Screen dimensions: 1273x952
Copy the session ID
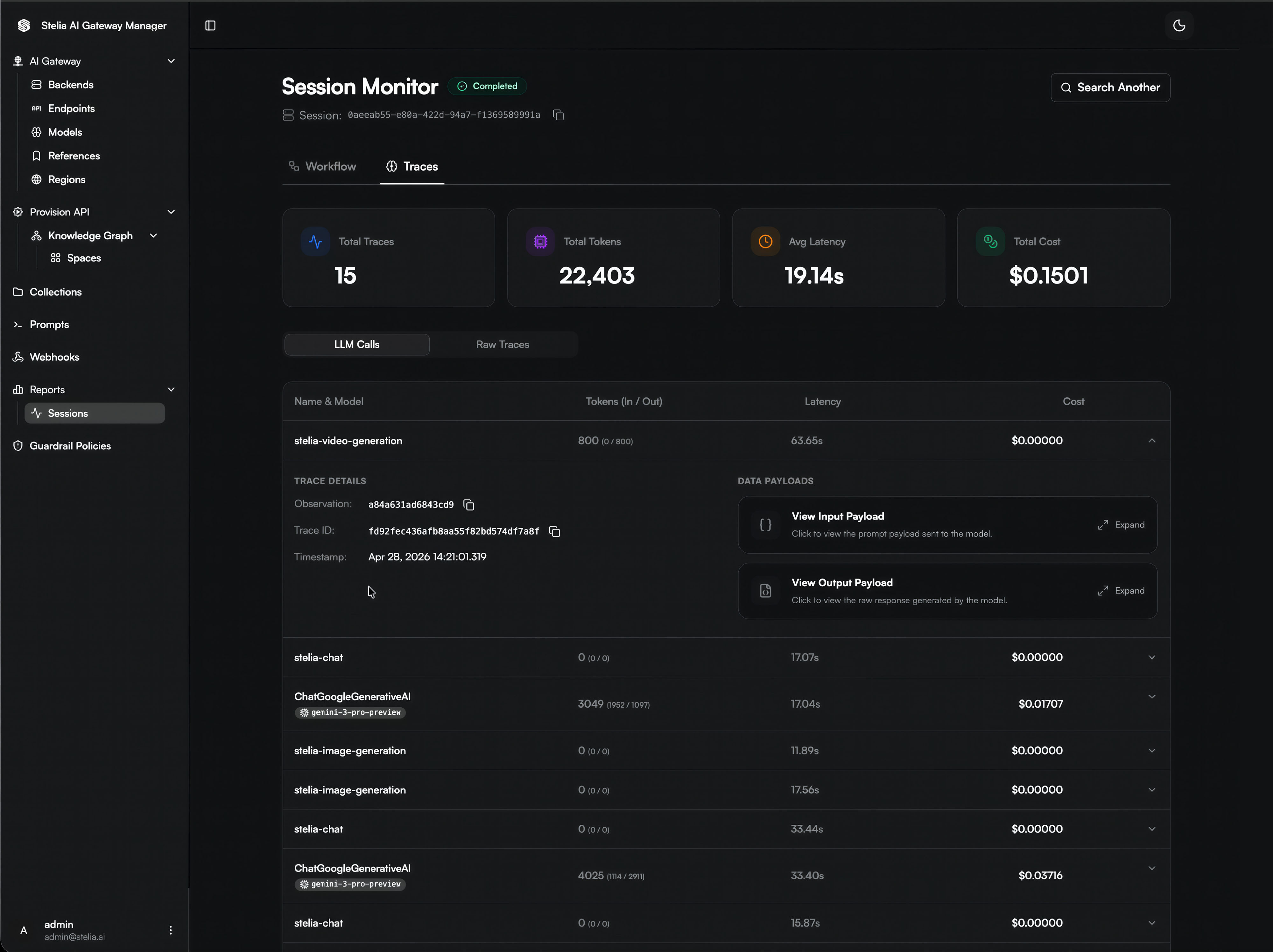click(x=558, y=115)
